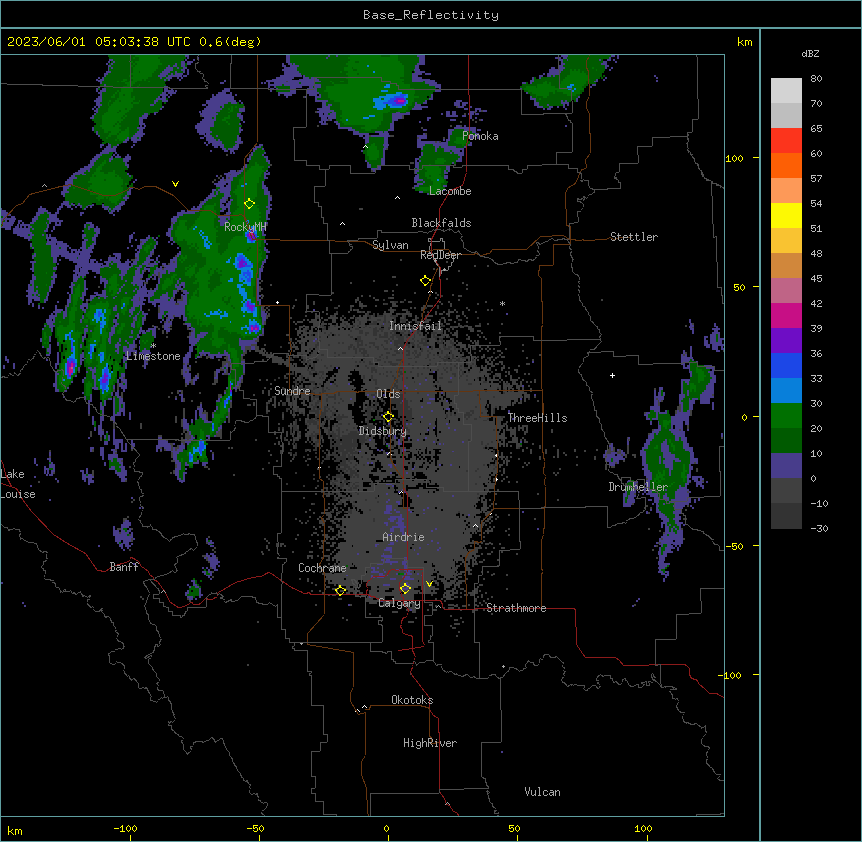862x842 pixels.
Task: Click the Didsbury label
Action: click(x=382, y=431)
